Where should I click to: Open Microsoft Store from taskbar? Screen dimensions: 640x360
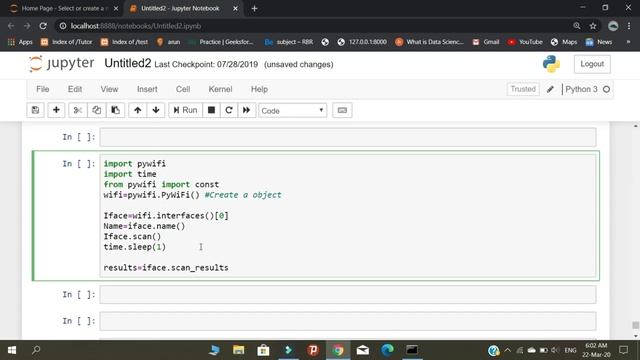263,350
